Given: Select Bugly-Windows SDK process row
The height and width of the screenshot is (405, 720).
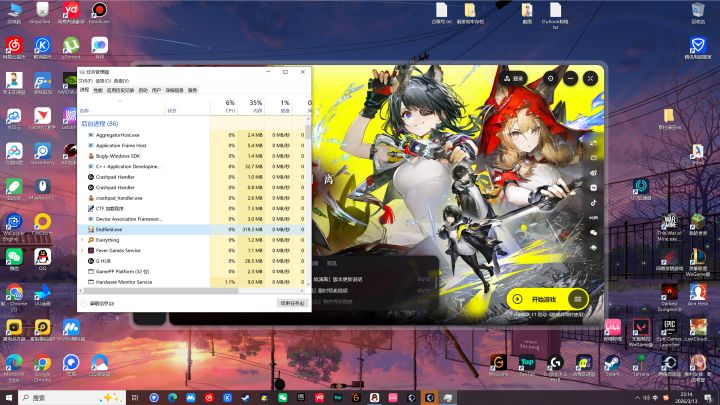Looking at the screenshot, I should tap(192, 156).
